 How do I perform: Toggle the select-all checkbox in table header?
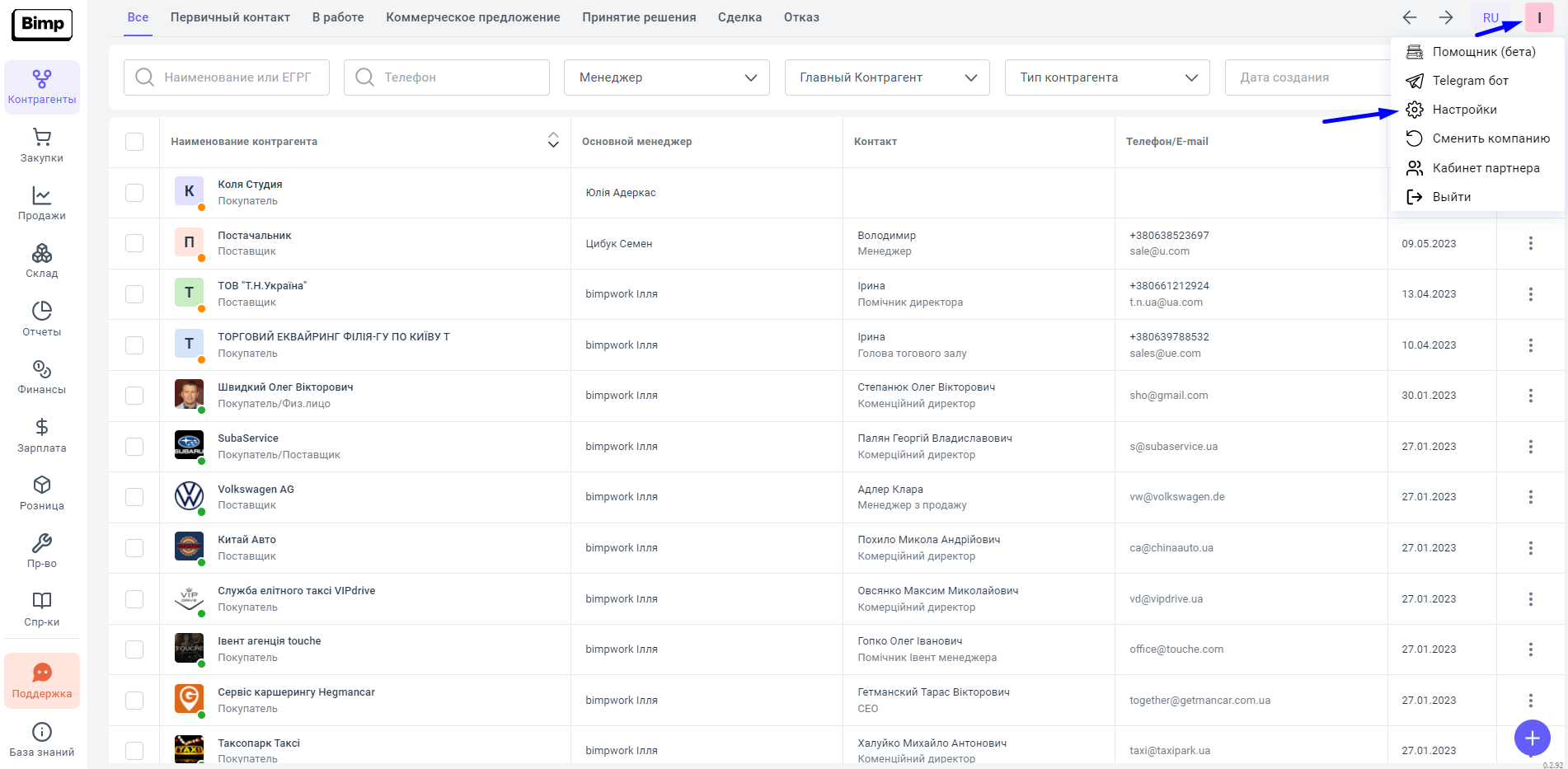pyautogui.click(x=134, y=142)
